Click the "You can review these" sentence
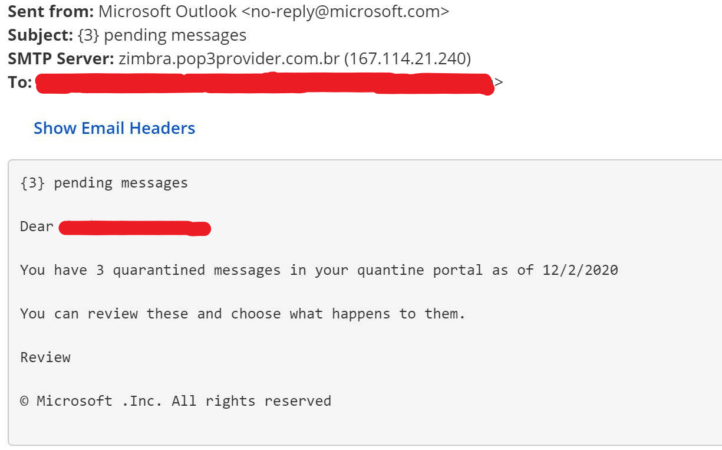 click(243, 314)
